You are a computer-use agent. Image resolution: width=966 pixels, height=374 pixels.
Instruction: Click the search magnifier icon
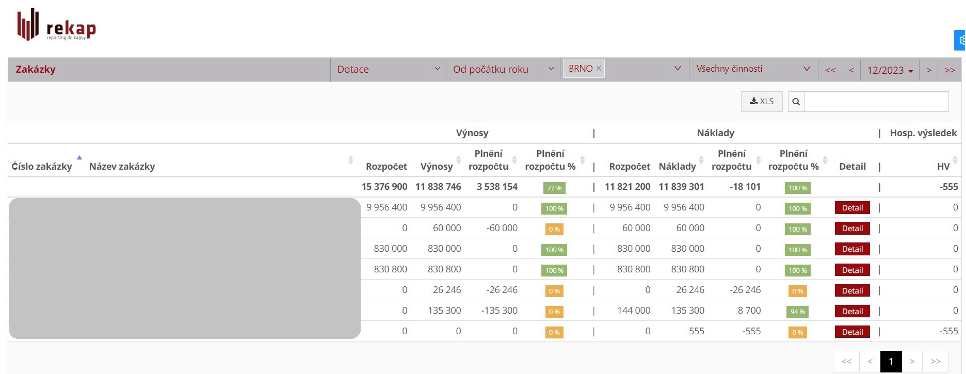(796, 102)
